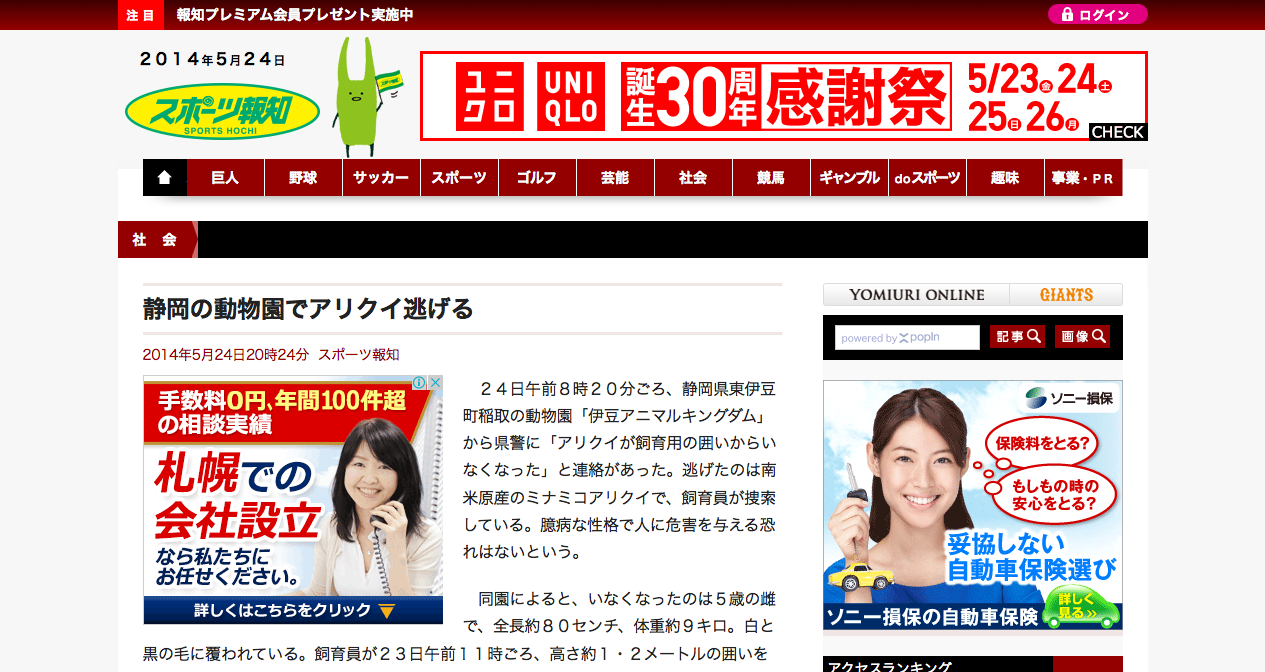This screenshot has width=1265, height=672.
Task: Open the Uniqlo 30th anniversary banner
Action: (784, 96)
